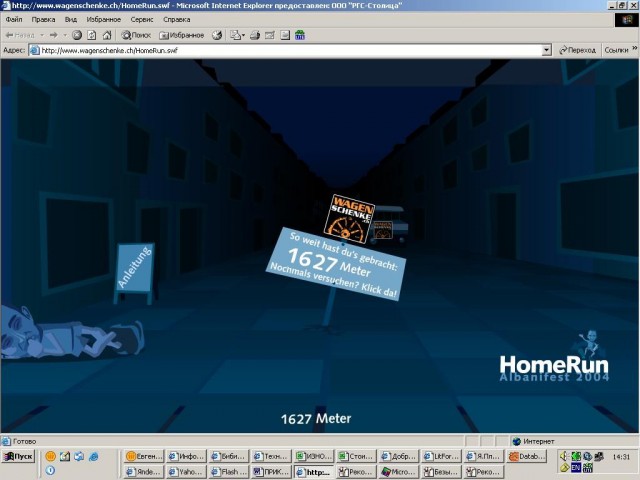This screenshot has width=640, height=480.
Task: Open the Правка menu
Action: tap(43, 19)
